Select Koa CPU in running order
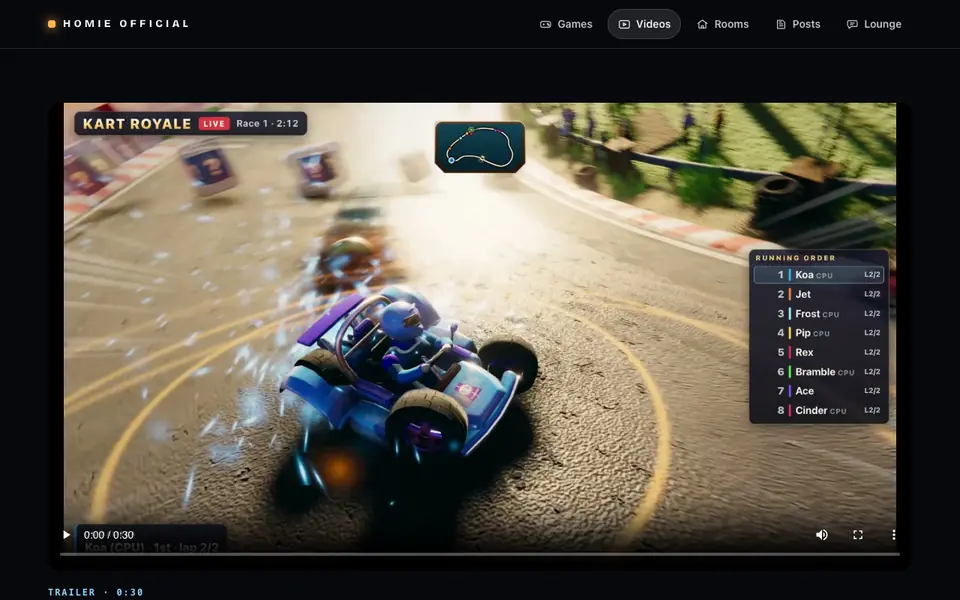The image size is (960, 600). point(819,275)
